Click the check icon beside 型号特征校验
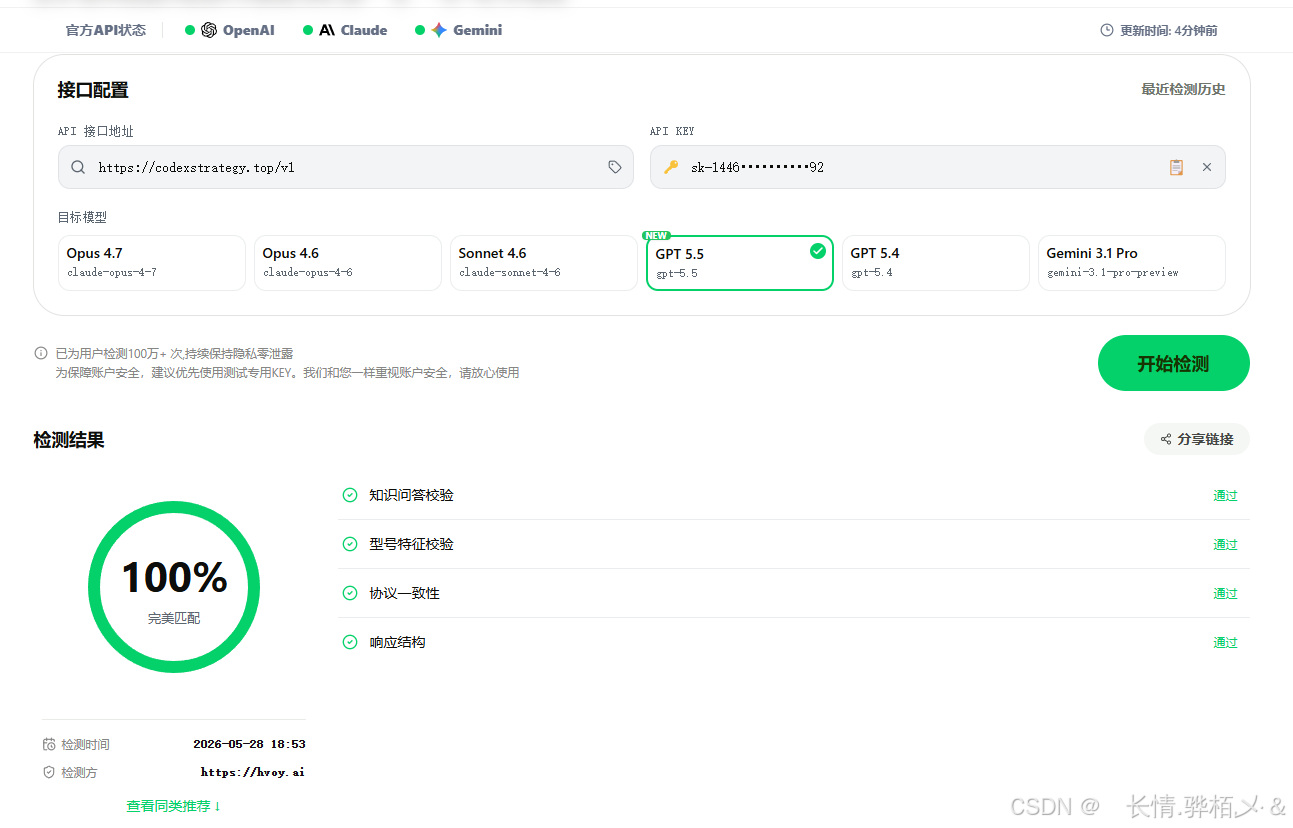 click(x=350, y=544)
